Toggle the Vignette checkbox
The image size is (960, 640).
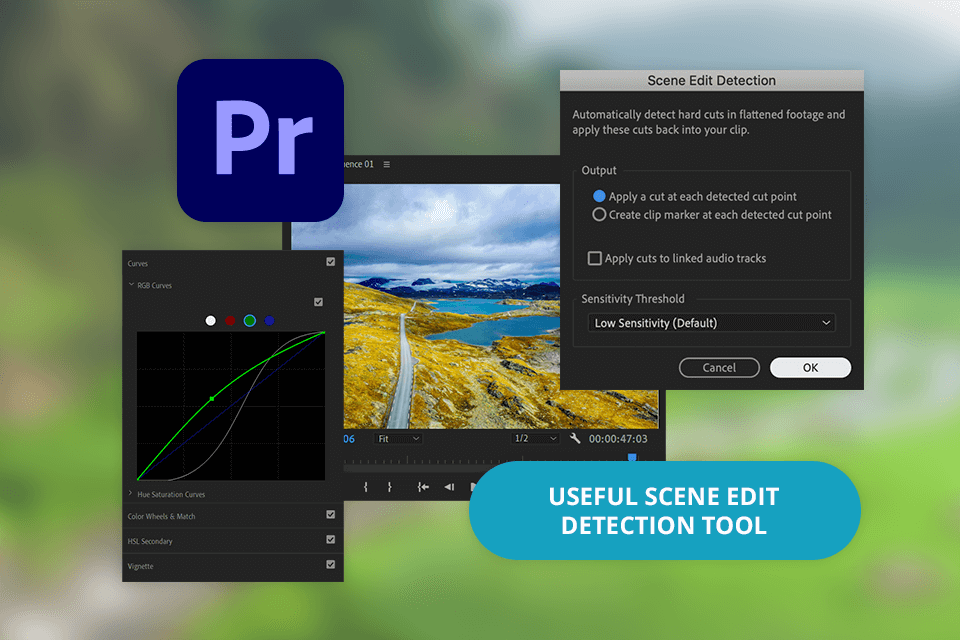331,565
